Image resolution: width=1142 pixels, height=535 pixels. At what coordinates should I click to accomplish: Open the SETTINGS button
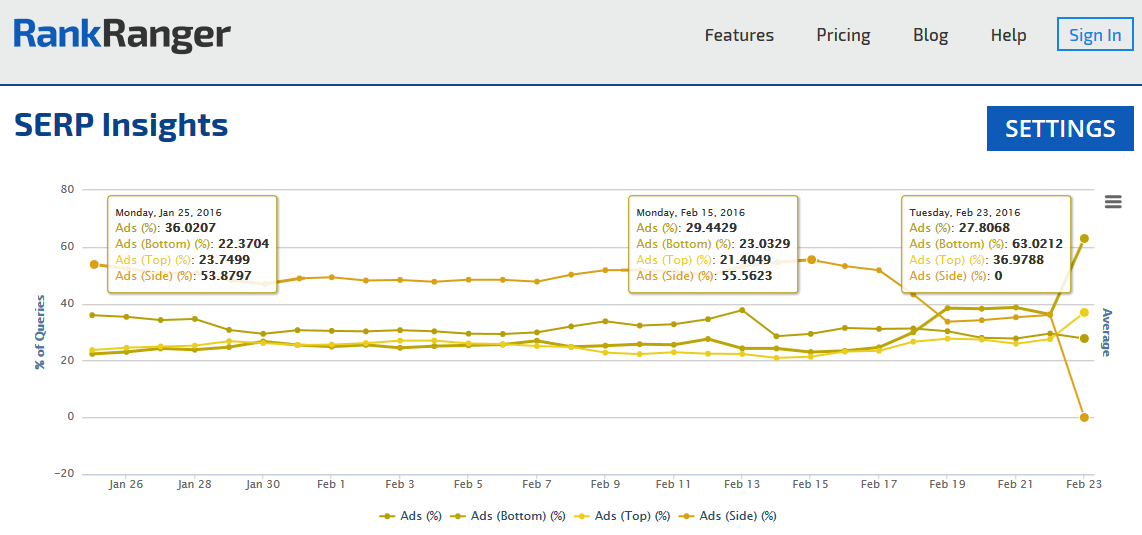1060,129
